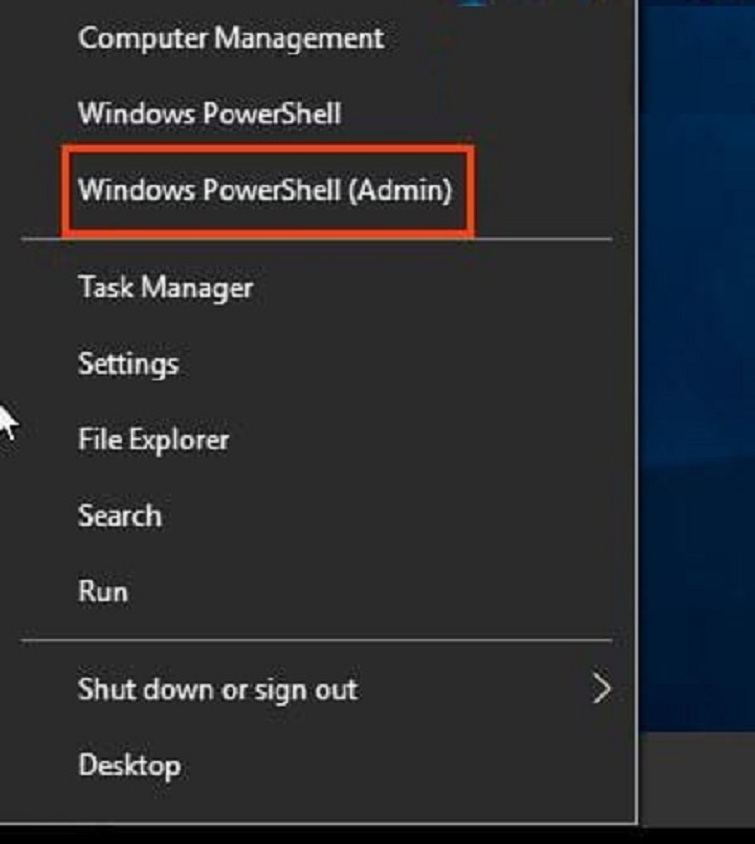Screen dimensions: 755x844
Task: Open the Settings entry
Action: 128,363
